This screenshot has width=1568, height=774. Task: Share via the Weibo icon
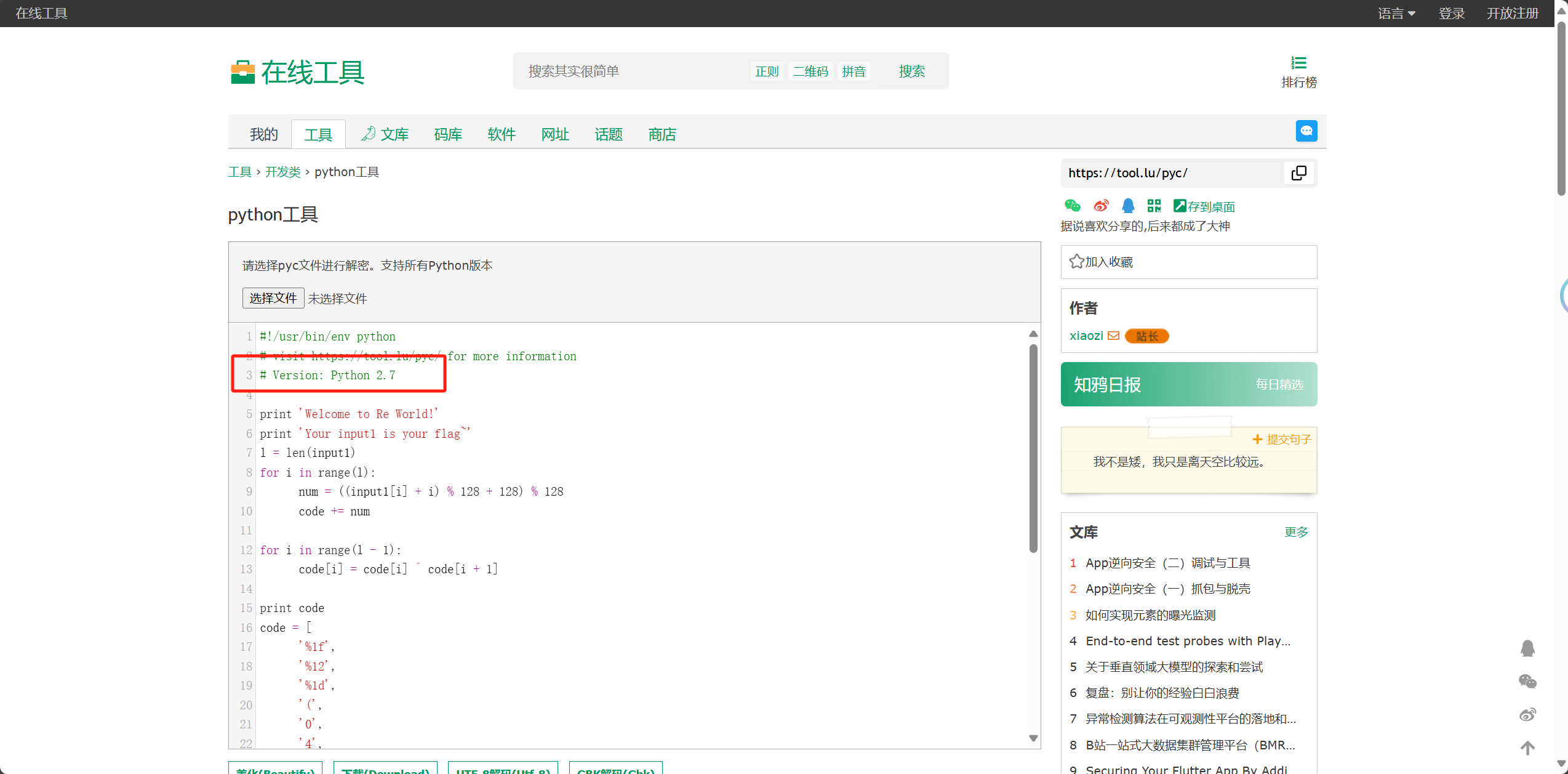1101,206
